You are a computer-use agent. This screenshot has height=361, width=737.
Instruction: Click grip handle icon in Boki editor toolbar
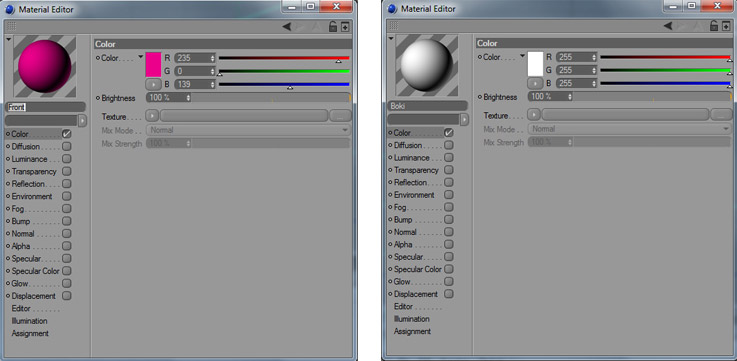tap(393, 25)
